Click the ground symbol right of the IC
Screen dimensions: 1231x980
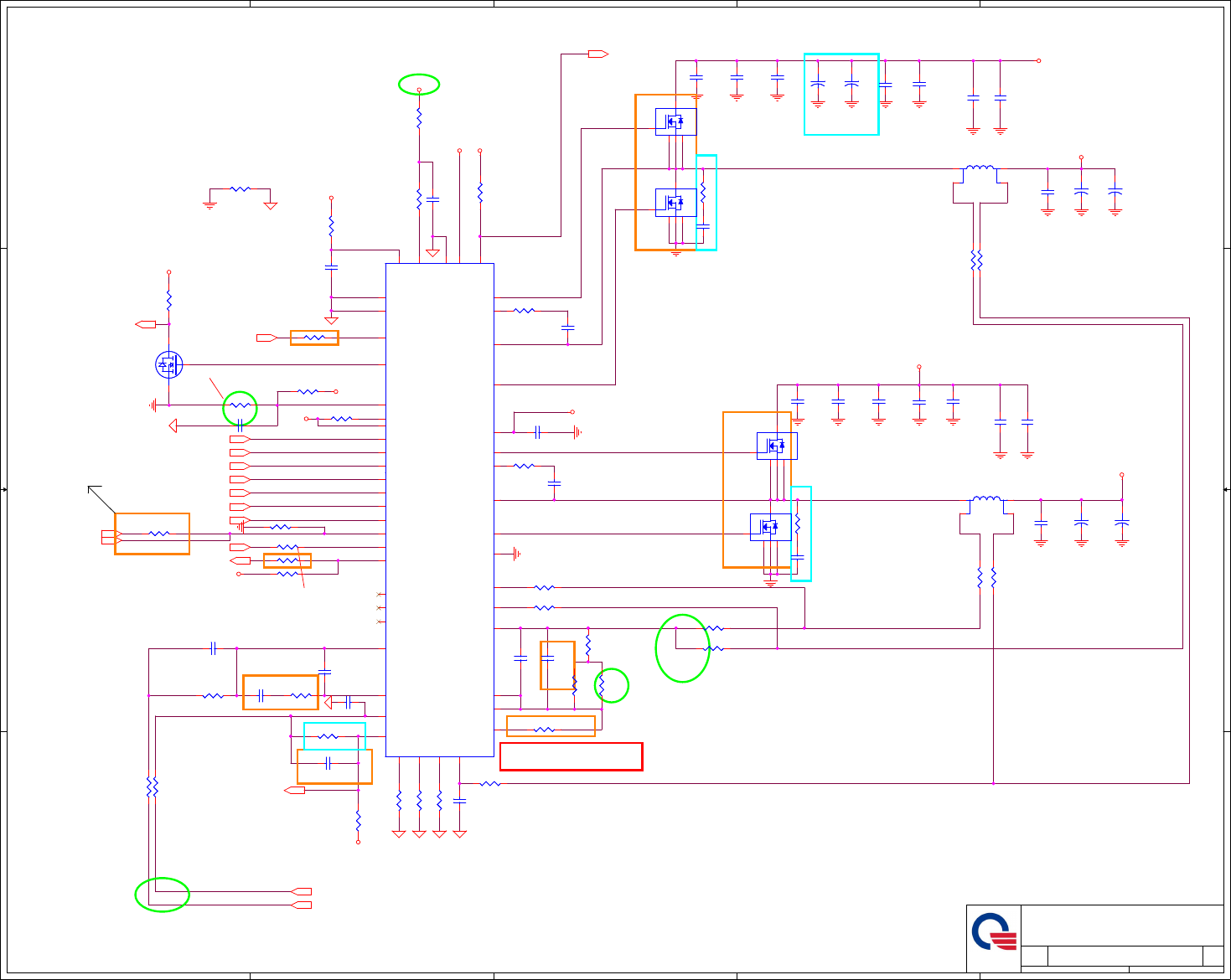tap(517, 554)
